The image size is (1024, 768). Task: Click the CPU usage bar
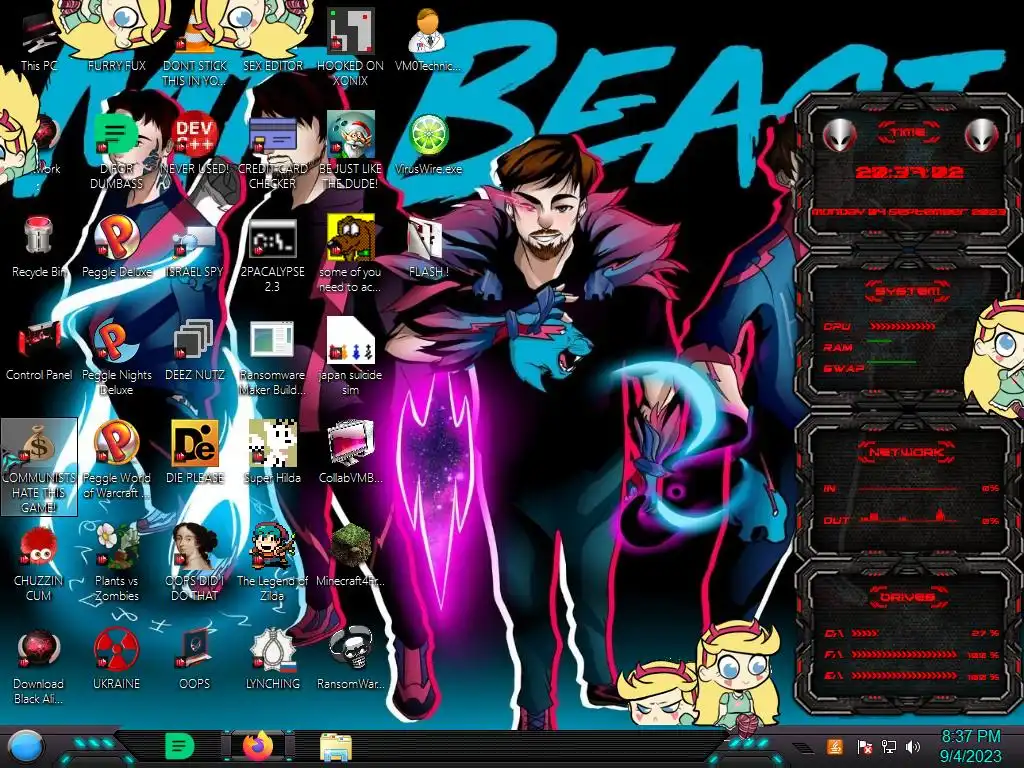click(902, 326)
